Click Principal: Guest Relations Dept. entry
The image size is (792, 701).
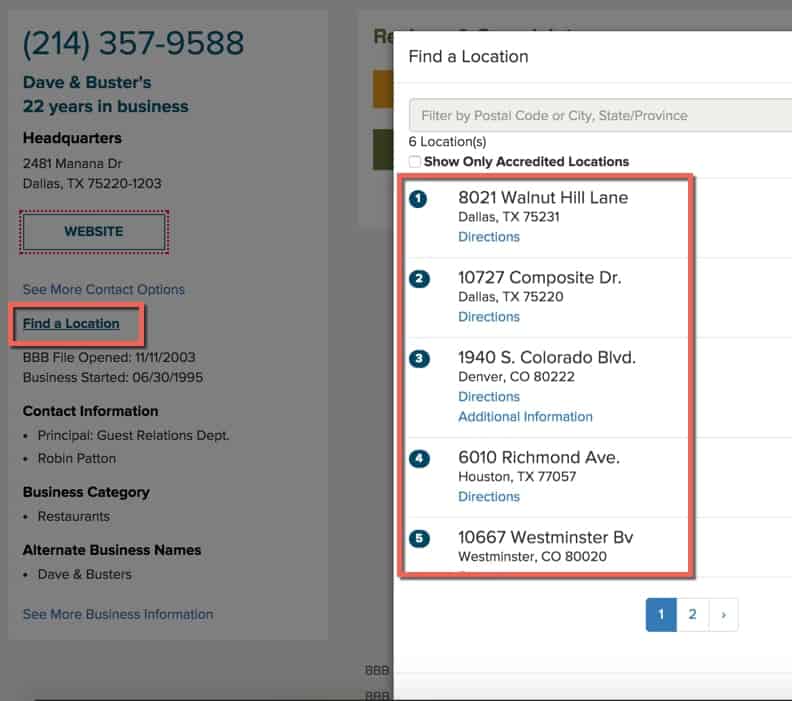click(x=133, y=435)
